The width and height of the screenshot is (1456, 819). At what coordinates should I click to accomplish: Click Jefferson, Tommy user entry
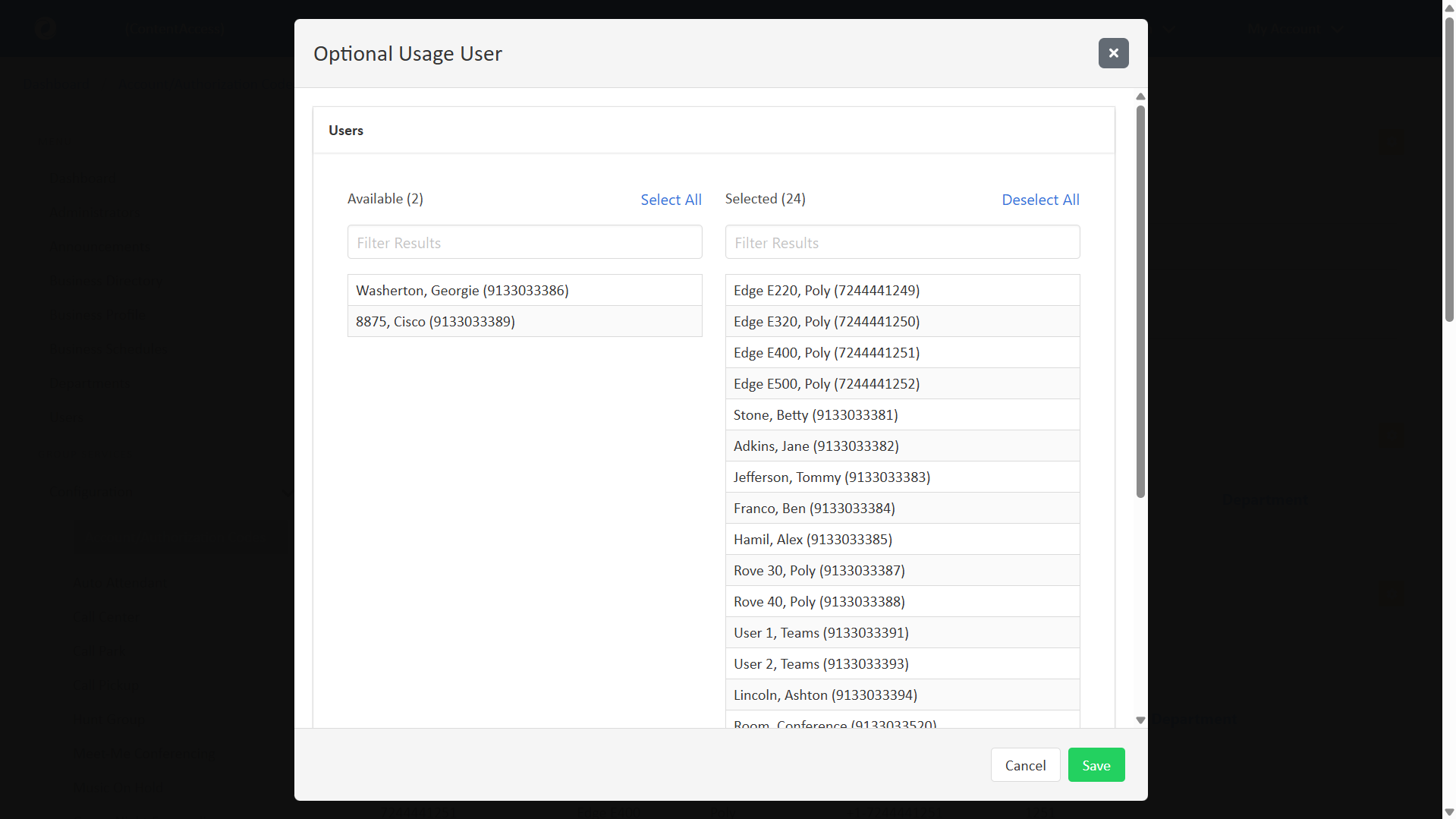[x=902, y=477]
